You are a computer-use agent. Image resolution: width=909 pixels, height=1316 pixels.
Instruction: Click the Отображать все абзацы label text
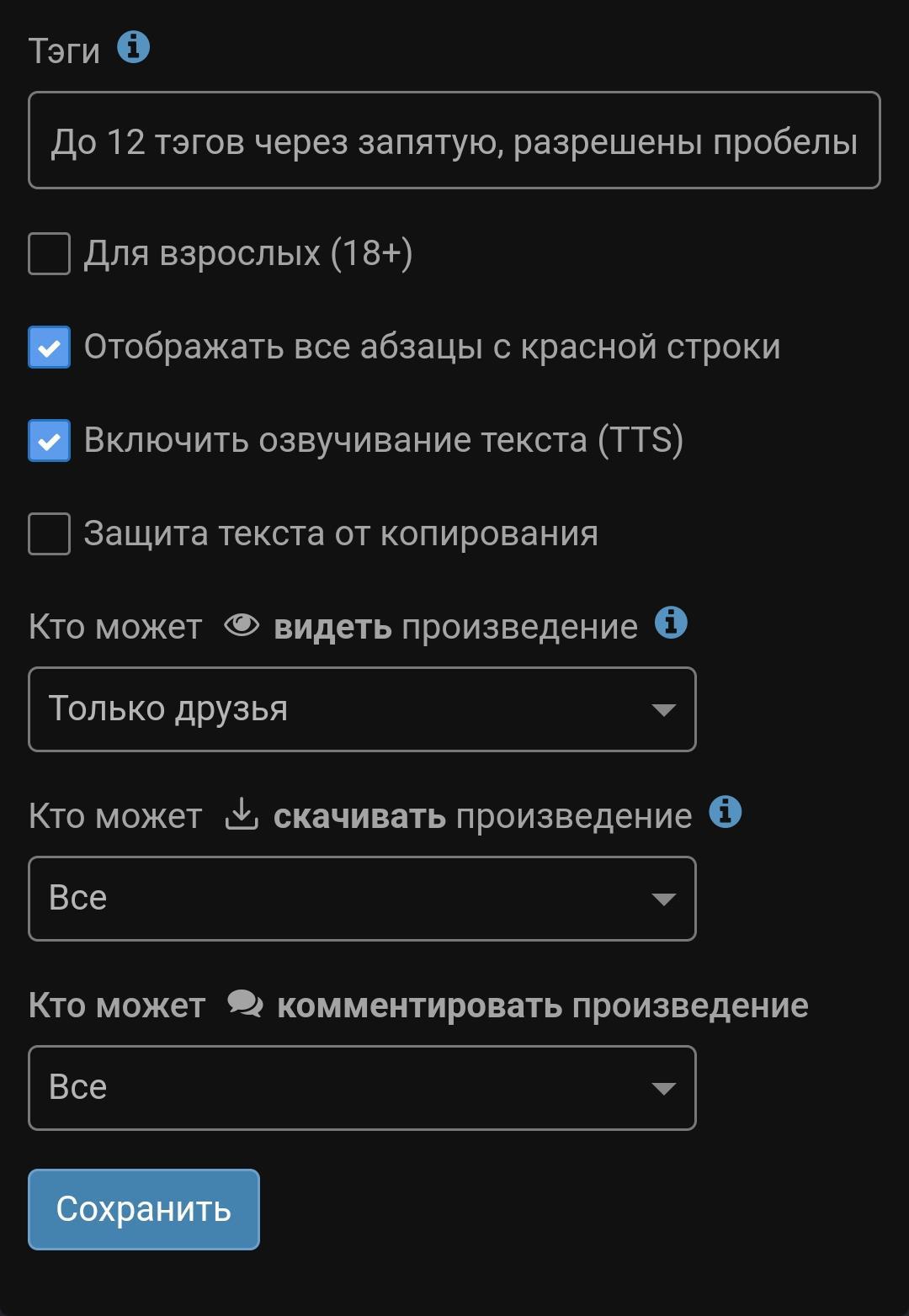click(432, 348)
